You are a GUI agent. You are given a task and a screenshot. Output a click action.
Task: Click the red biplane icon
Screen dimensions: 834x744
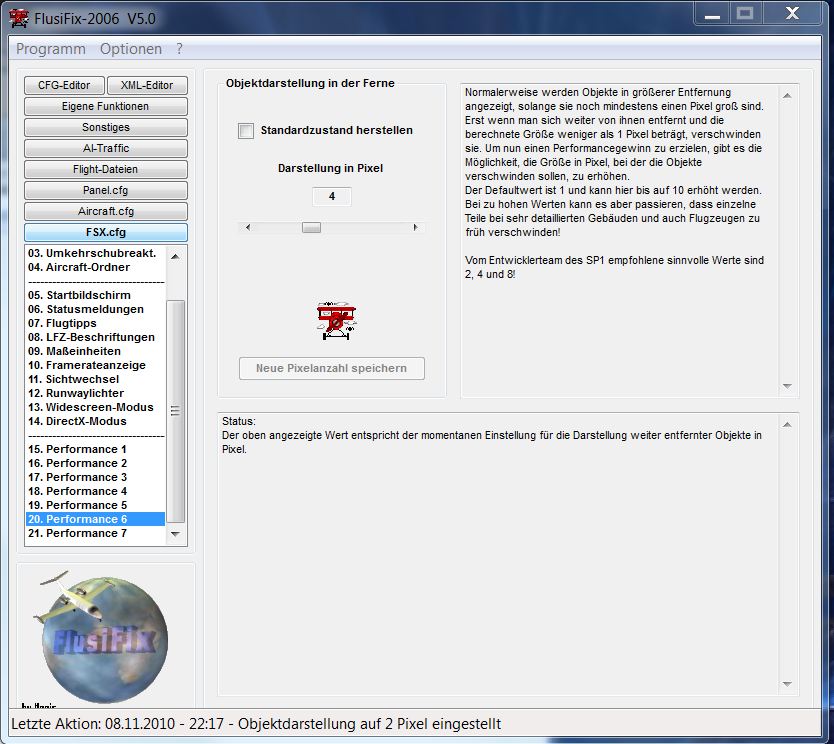click(336, 321)
